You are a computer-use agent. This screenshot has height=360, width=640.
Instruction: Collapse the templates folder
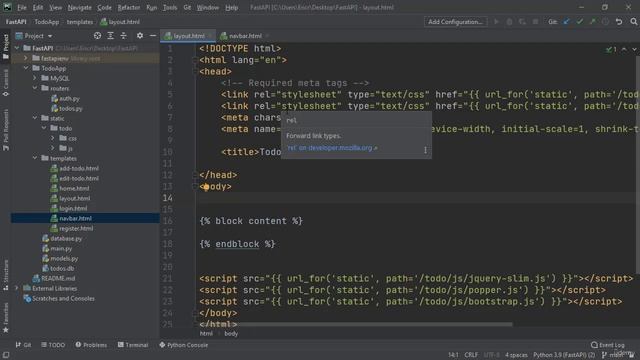point(35,158)
